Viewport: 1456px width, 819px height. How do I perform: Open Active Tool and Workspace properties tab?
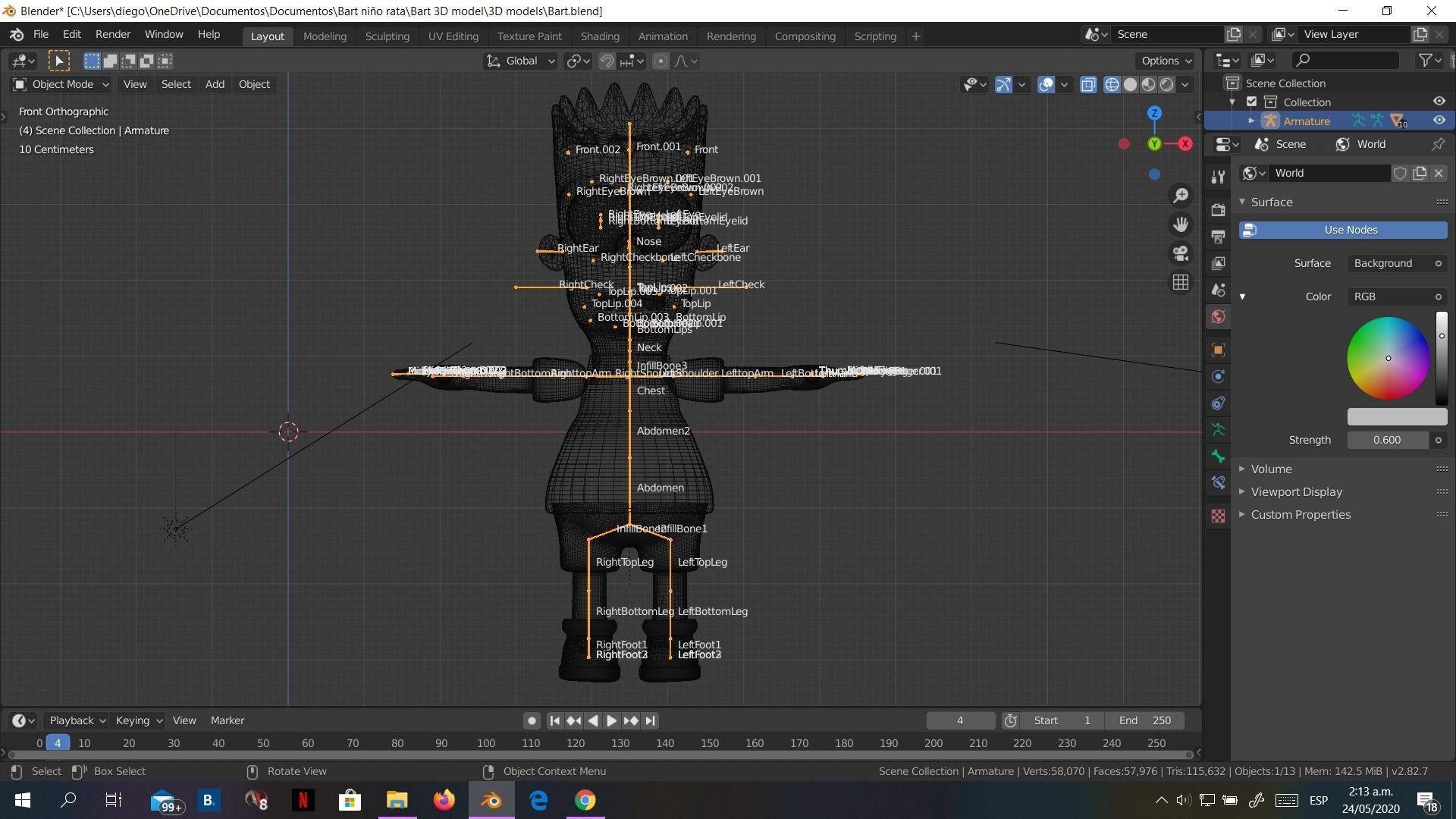pos(1218,177)
